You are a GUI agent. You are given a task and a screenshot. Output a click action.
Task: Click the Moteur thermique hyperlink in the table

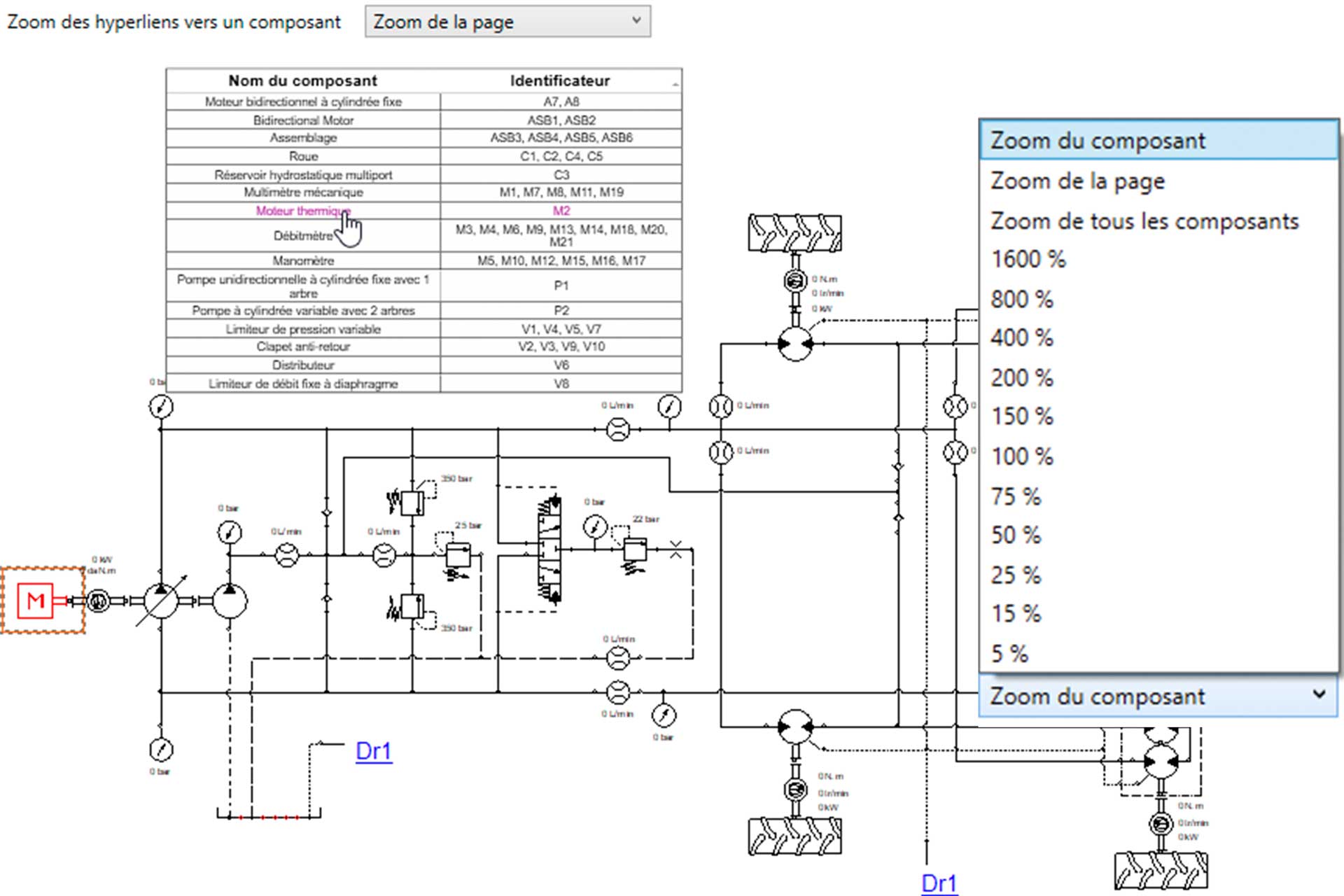tap(303, 211)
